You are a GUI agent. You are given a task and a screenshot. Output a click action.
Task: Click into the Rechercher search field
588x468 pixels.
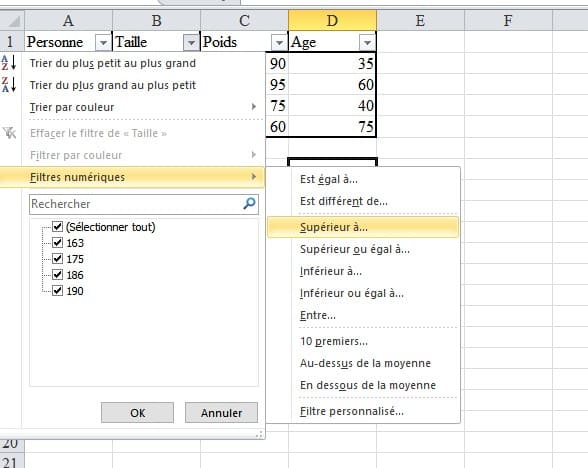pyautogui.click(x=136, y=204)
